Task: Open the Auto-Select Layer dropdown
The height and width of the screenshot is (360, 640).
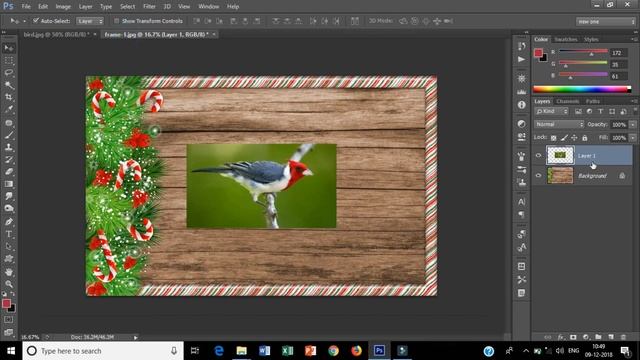Action: [x=90, y=21]
